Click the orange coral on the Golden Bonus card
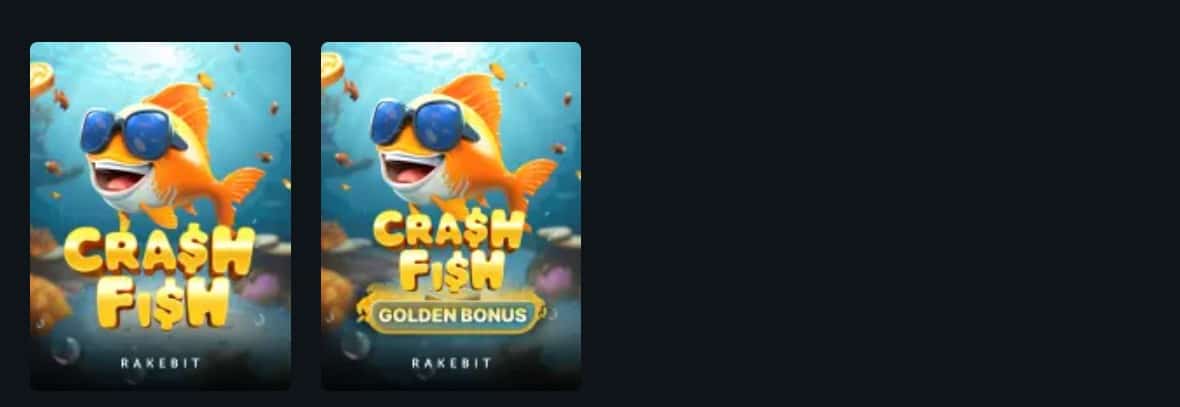The image size is (1180, 407). click(337, 295)
